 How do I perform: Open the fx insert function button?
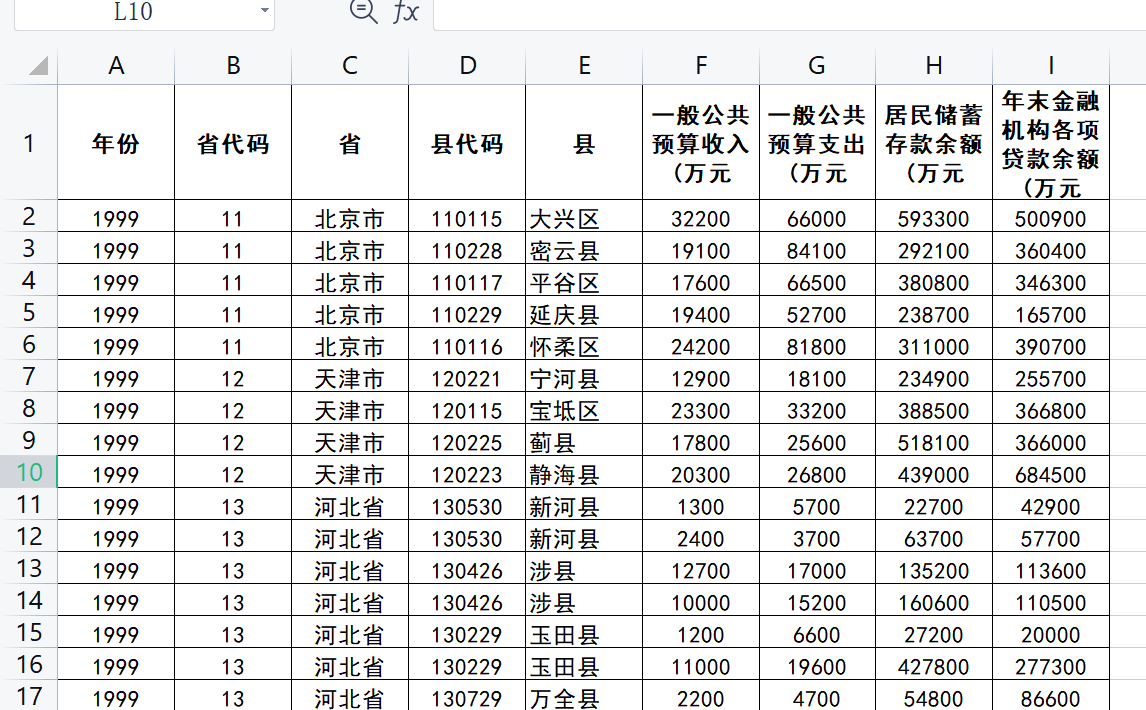pos(406,12)
